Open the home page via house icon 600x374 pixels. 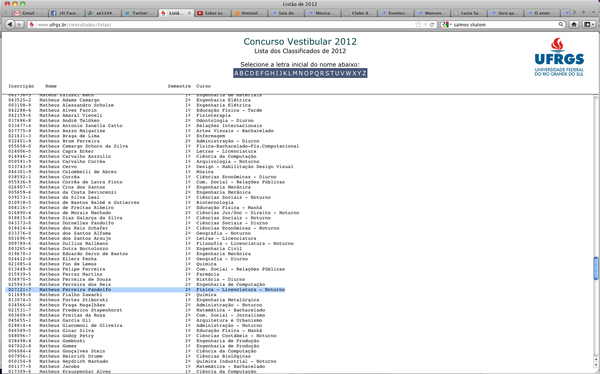tap(574, 24)
